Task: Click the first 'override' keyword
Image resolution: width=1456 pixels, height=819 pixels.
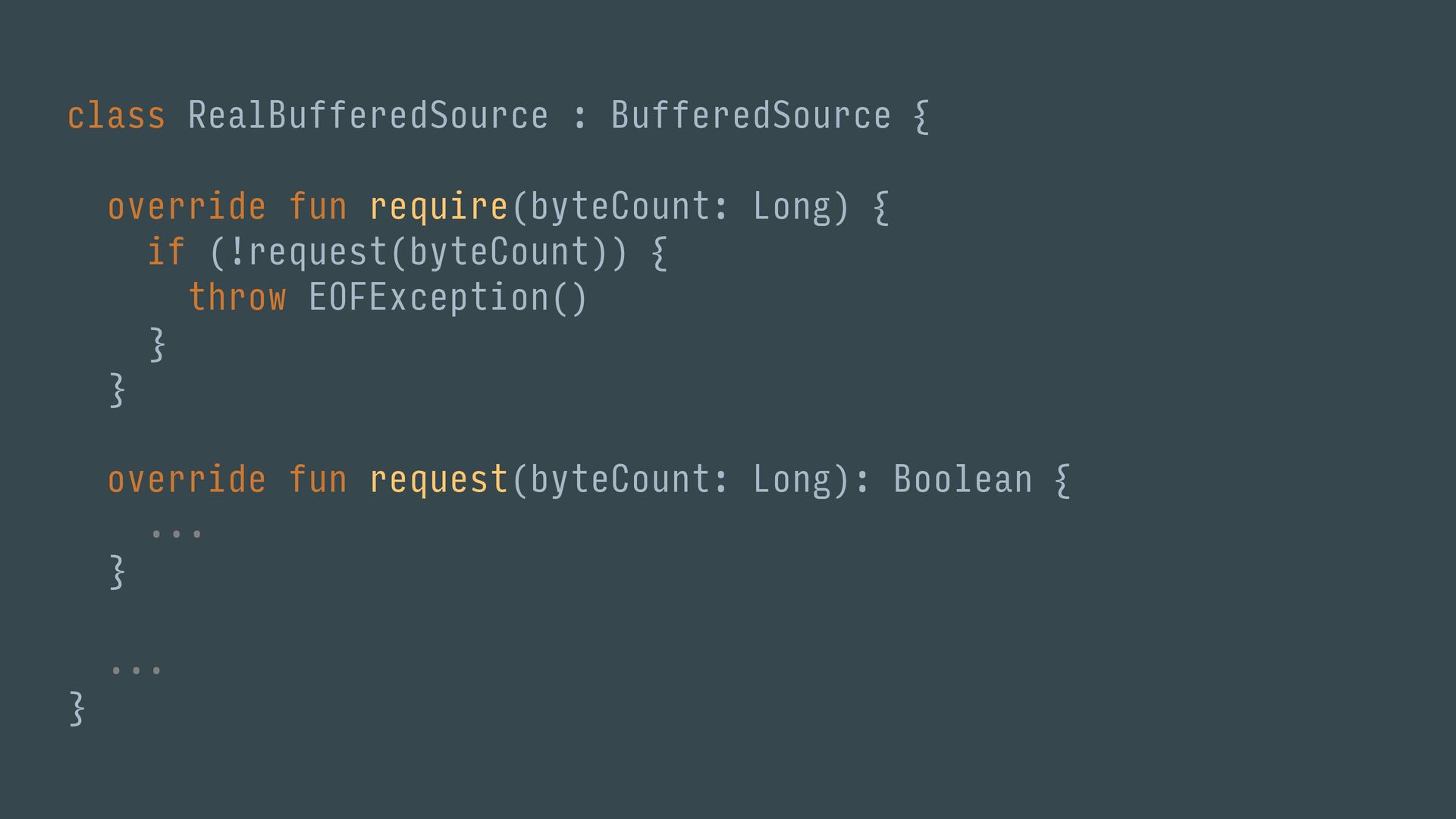Action: pyautogui.click(x=187, y=207)
